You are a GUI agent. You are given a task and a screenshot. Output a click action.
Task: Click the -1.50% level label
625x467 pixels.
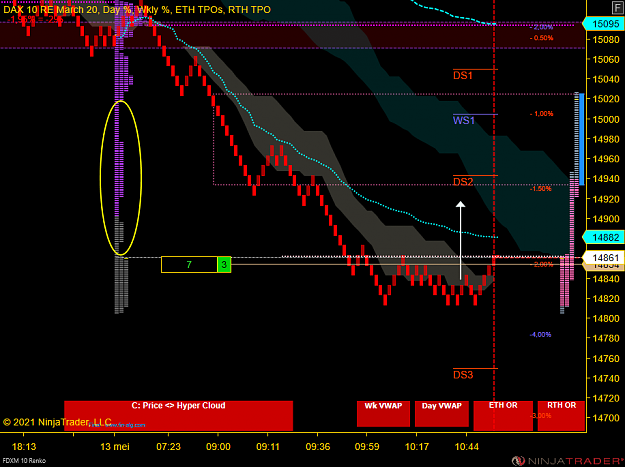pos(540,188)
